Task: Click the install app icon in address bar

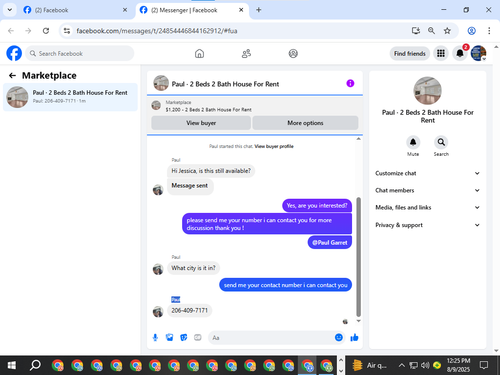Action: 416,31
